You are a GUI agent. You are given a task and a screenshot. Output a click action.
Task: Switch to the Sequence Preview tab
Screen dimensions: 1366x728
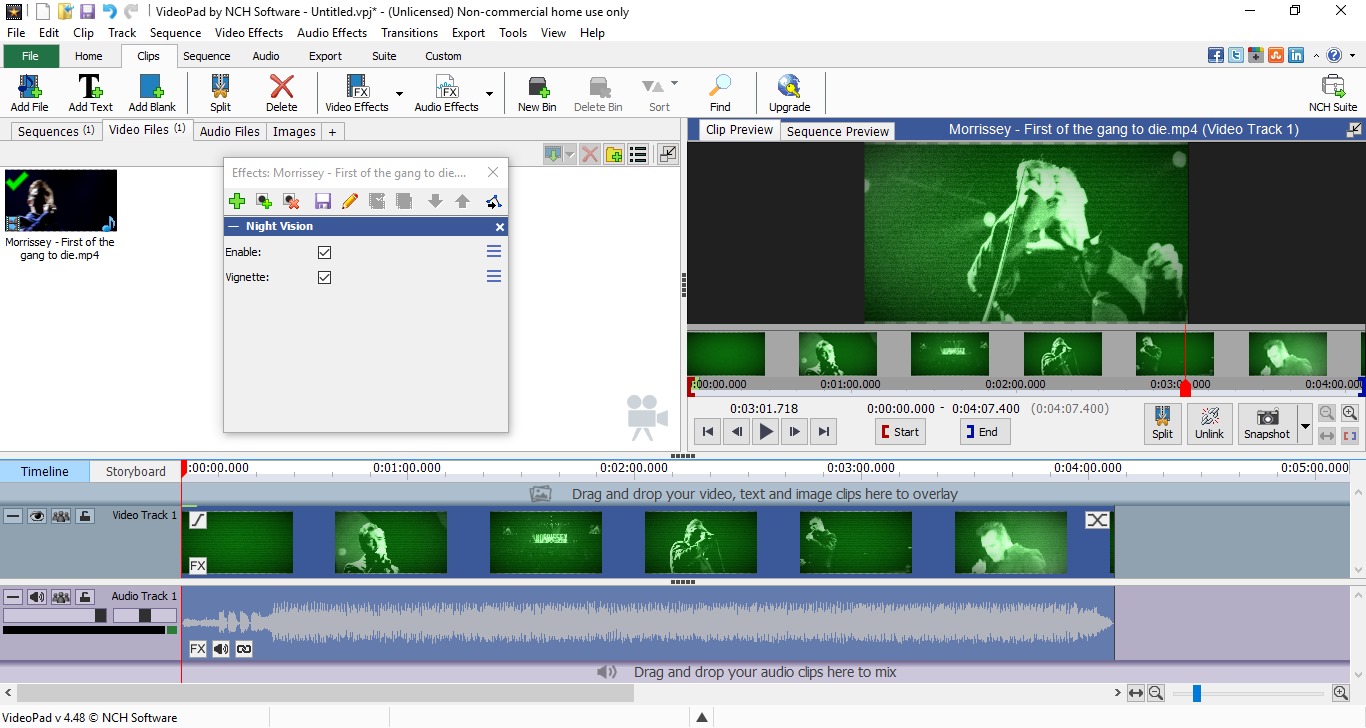pos(838,131)
